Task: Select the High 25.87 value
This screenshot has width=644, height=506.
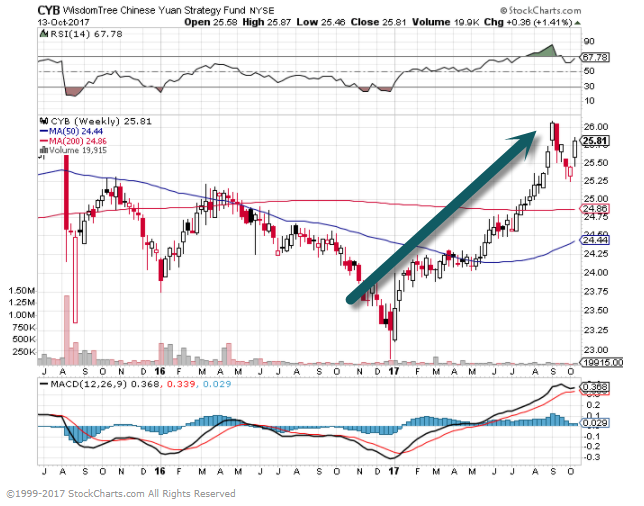Action: pyautogui.click(x=267, y=22)
